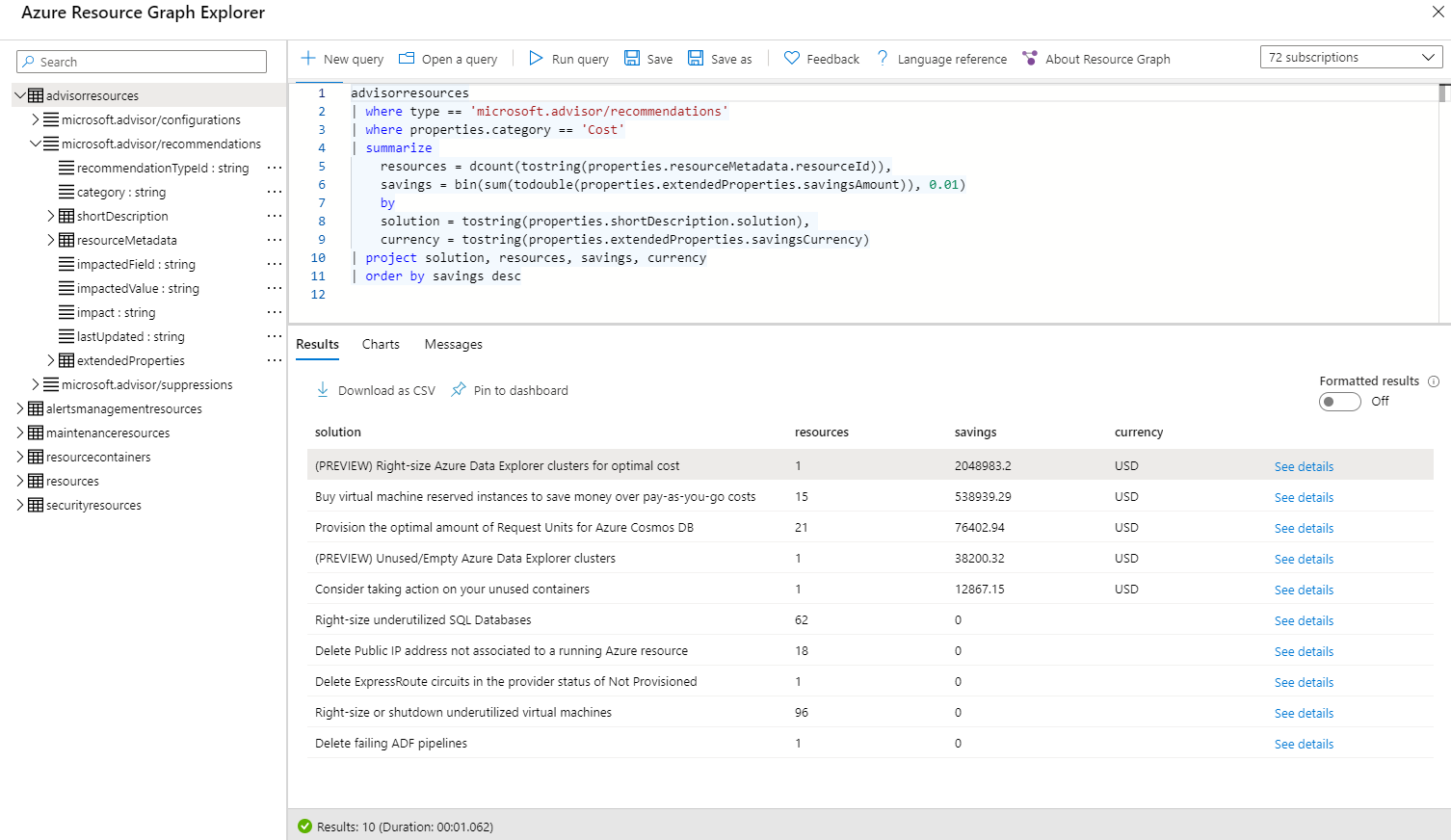Open more options for lastUpdated
The image size is (1451, 840).
[x=275, y=336]
